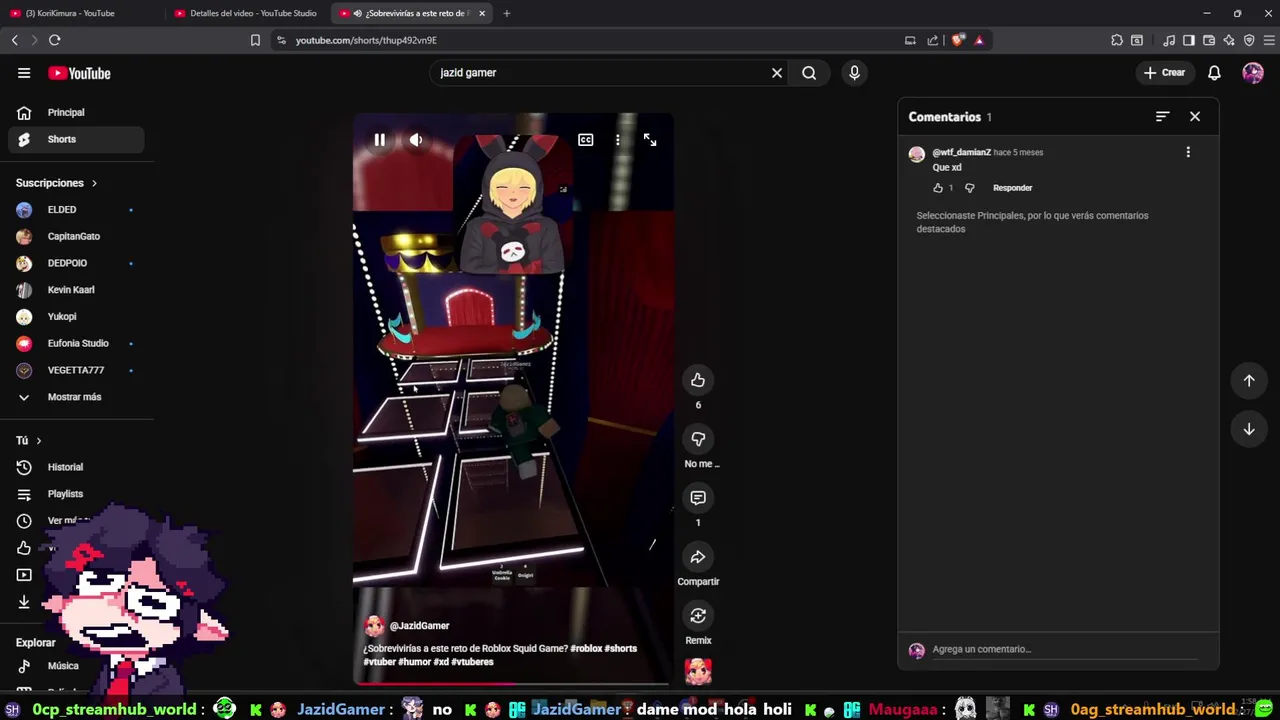This screenshot has width=1280, height=720.
Task: Go to the YouTube home logo
Action: point(79,73)
